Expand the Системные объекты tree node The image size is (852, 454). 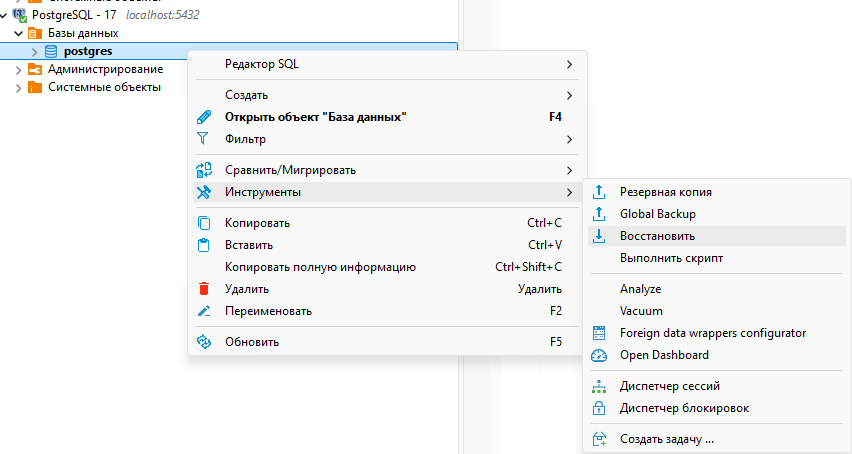click(x=18, y=88)
